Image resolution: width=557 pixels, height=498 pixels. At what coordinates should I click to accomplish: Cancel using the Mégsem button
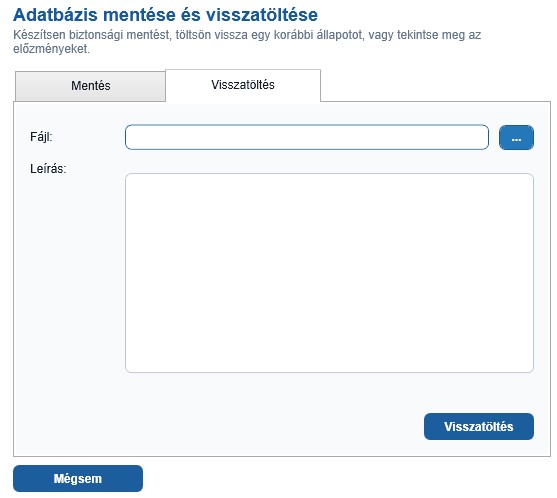point(78,478)
